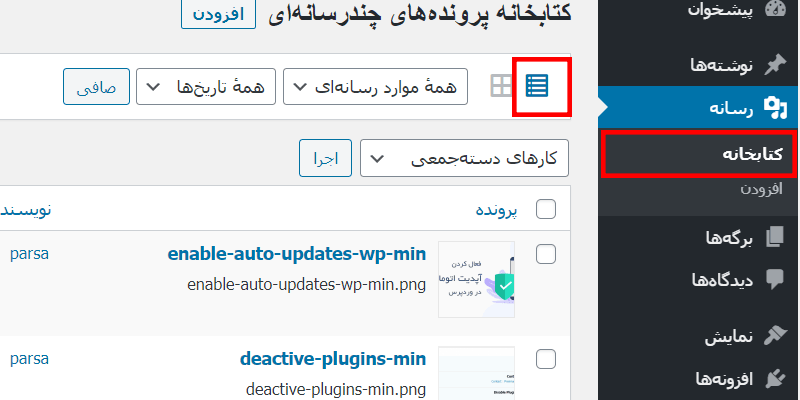Click the Posts (نوشته‌ها) pin icon
The width and height of the screenshot is (800, 400).
776,66
